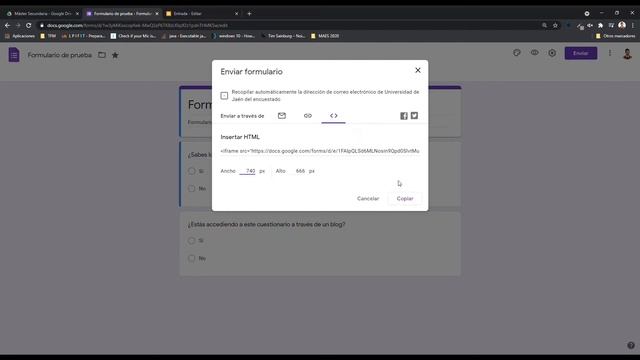The height and width of the screenshot is (360, 640).
Task: Select Sí for the first question
Action: pos(191,171)
